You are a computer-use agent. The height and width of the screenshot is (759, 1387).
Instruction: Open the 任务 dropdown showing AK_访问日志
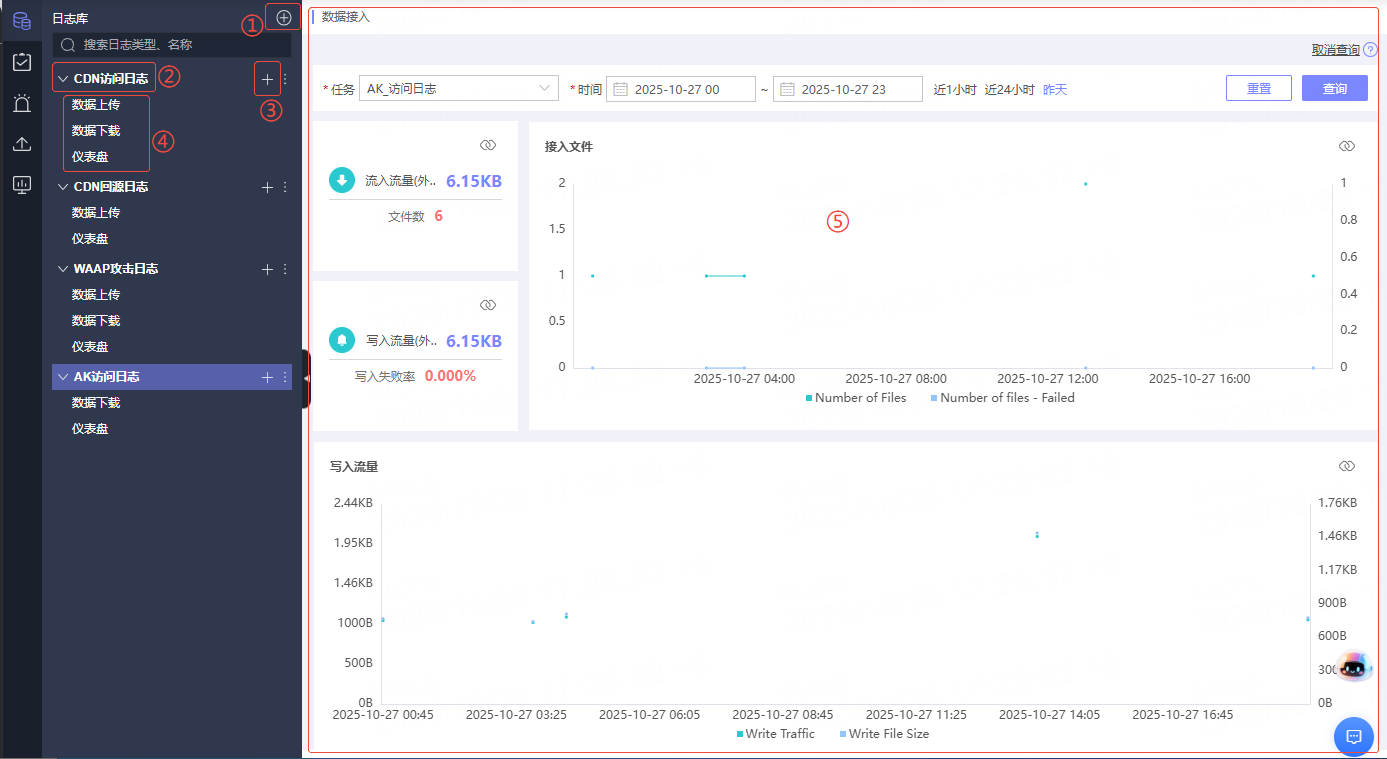point(459,89)
